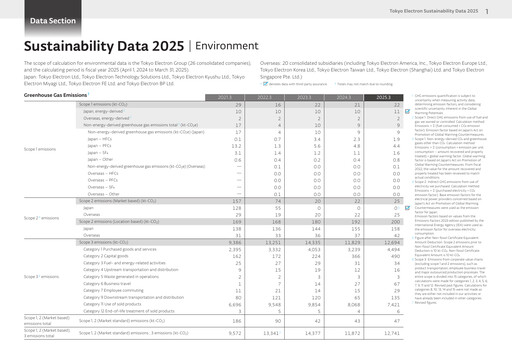
Task: Click the 2021.3 column header
Action: coord(225,97)
